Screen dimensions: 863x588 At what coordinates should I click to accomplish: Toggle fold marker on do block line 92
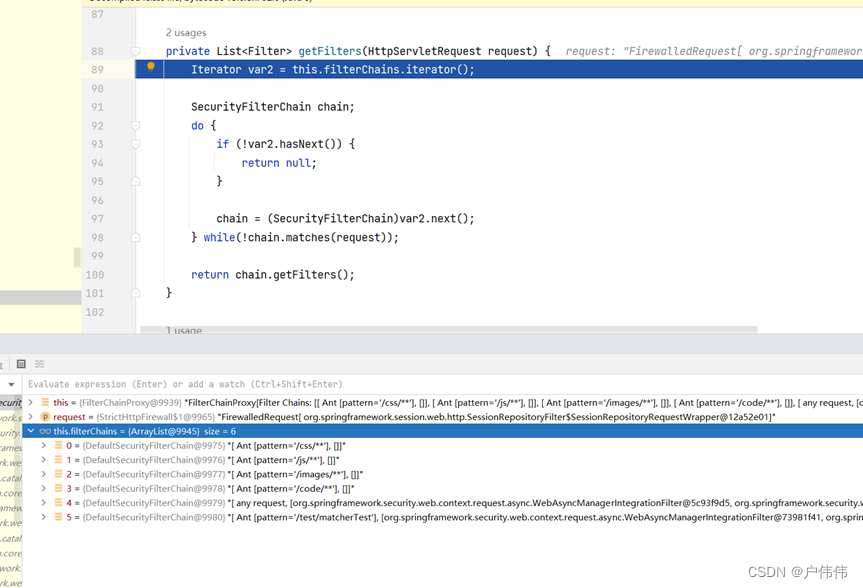coord(135,126)
